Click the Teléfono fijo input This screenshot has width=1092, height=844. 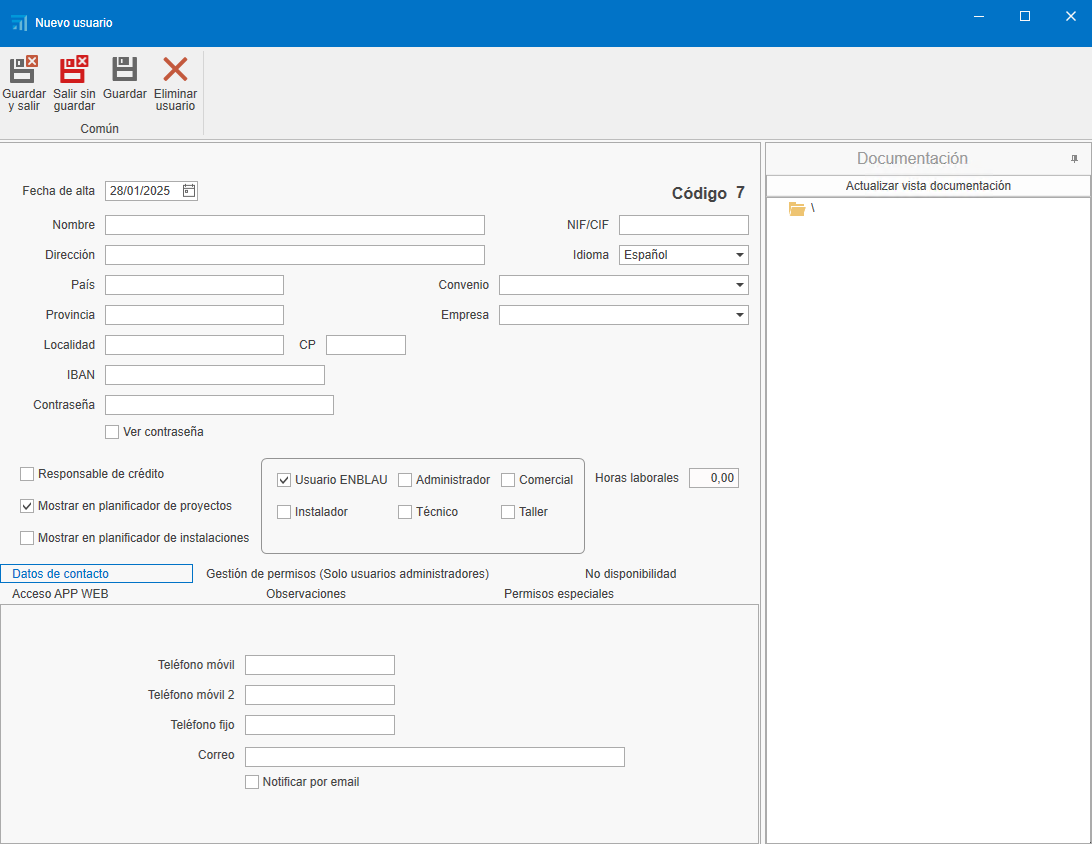click(x=320, y=725)
